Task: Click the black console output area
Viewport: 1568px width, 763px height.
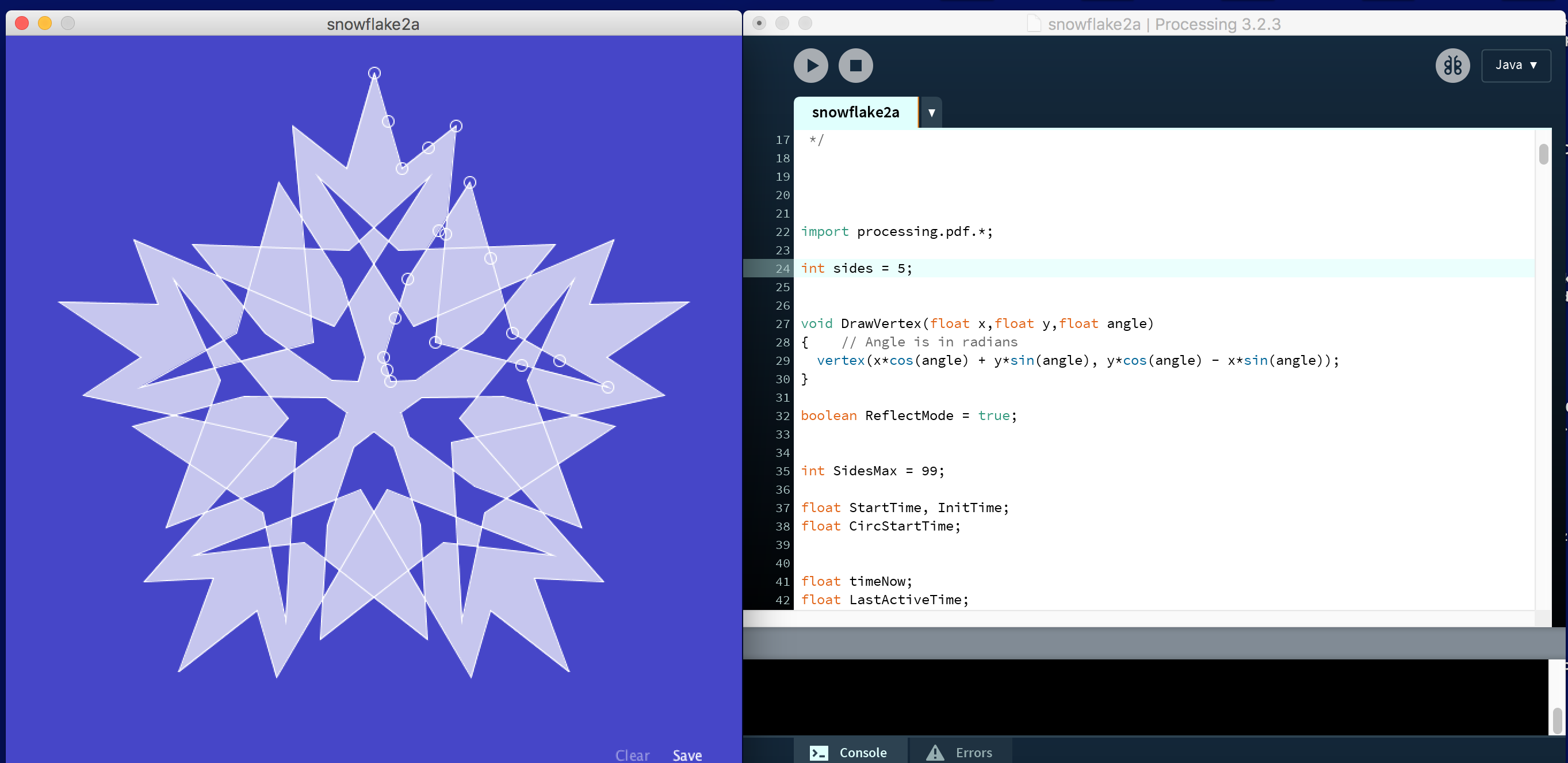Action: coord(1146,697)
